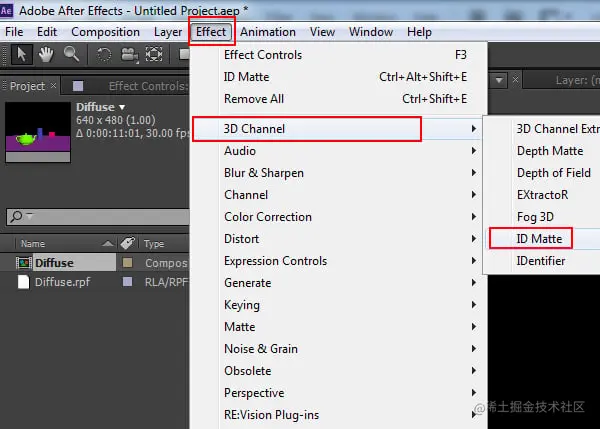Image resolution: width=600 pixels, height=429 pixels.
Task: Sort by the Type column header
Action: point(154,243)
